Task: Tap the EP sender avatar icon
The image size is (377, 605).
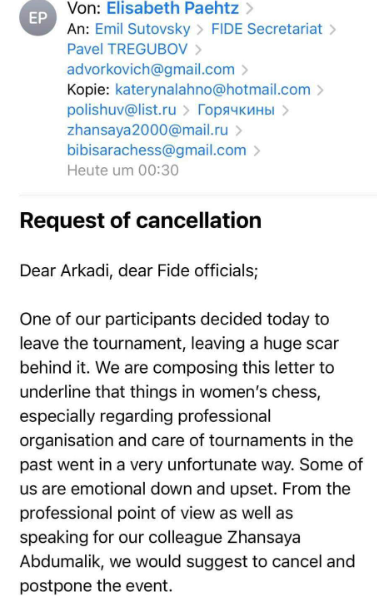Action: click(38, 18)
